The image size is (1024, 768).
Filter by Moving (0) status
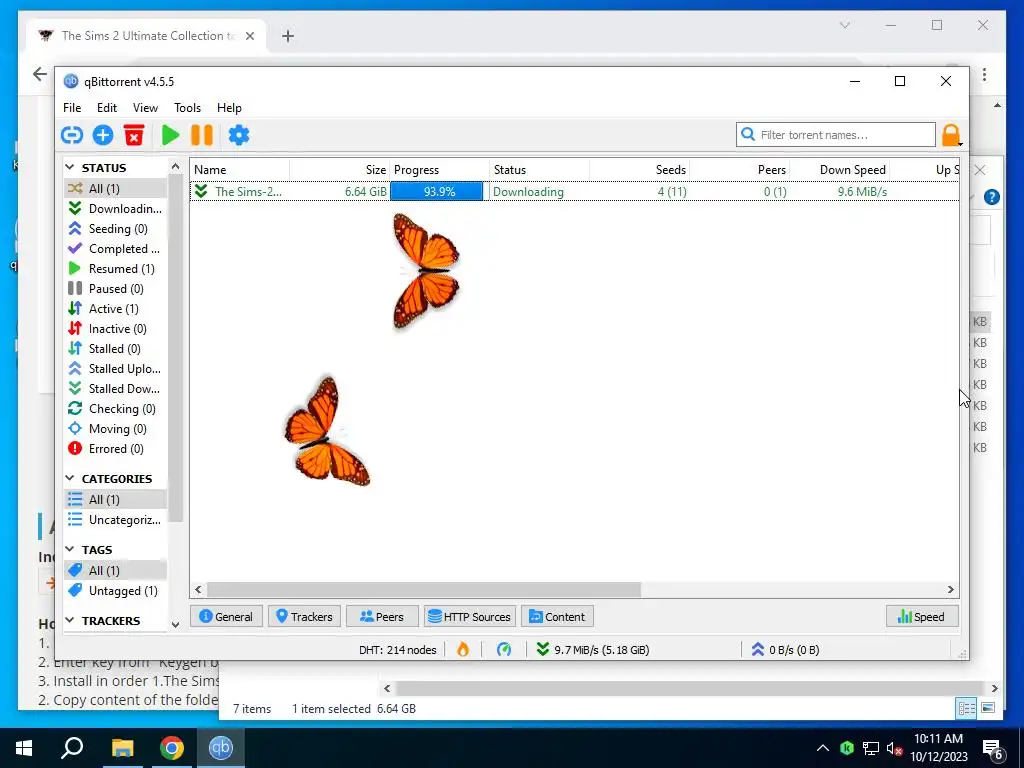tap(115, 429)
